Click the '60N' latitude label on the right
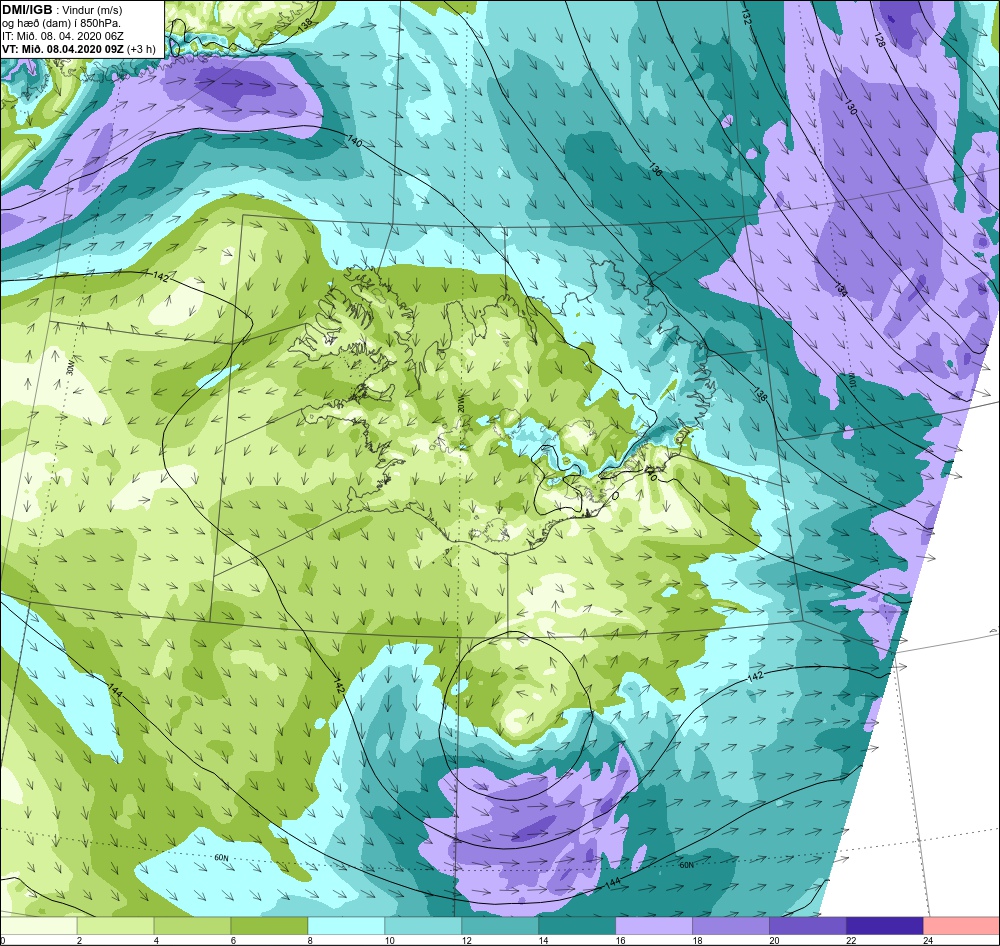 coord(686,866)
